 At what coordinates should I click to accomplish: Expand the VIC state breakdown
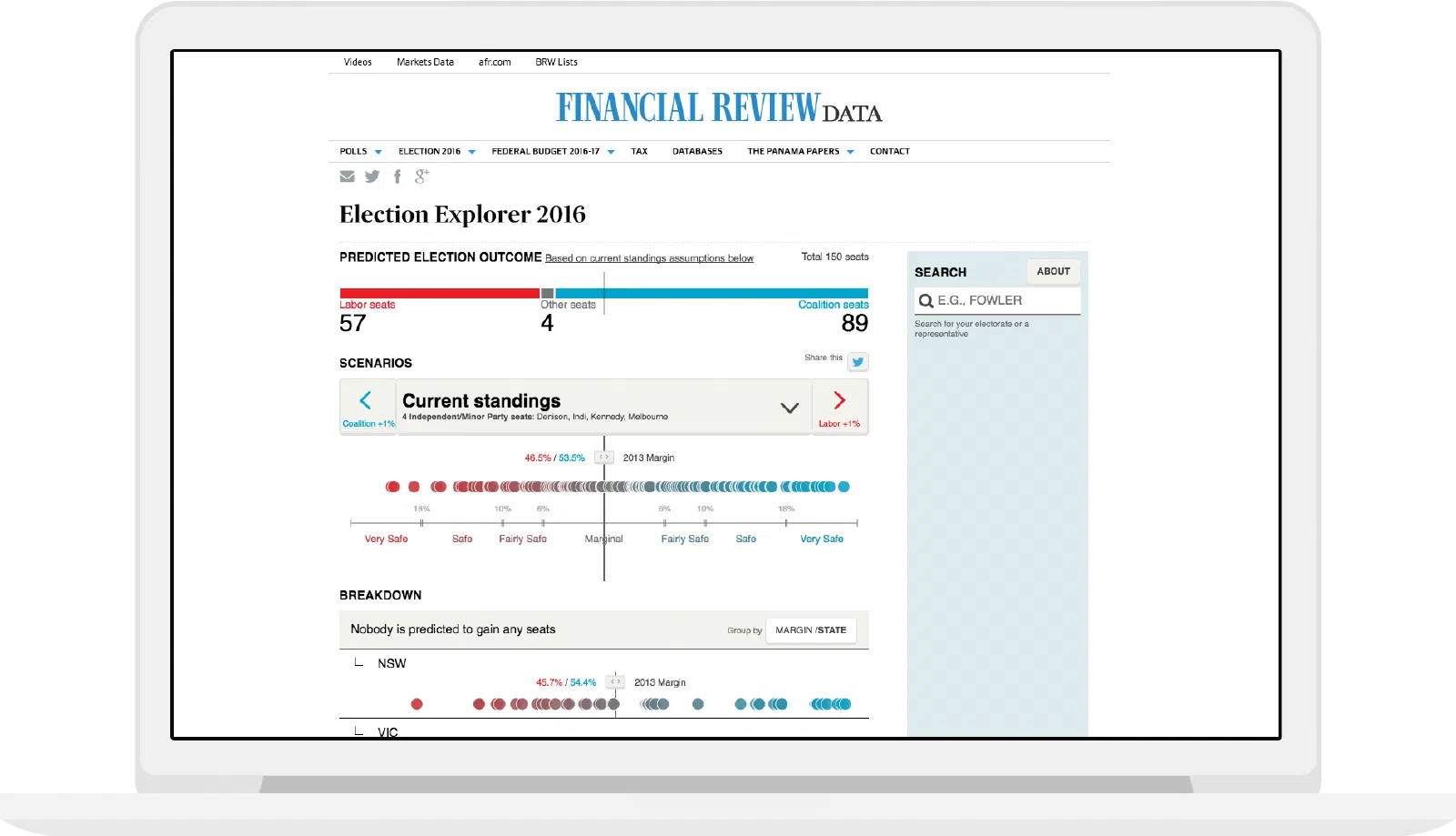pos(359,731)
